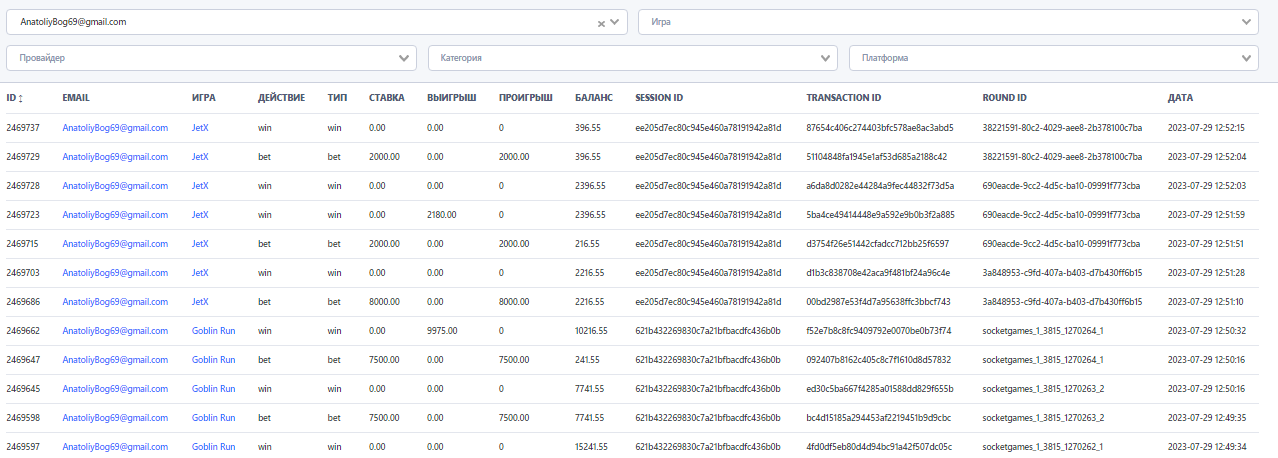Select ID cell 2469715
The height and width of the screenshot is (458, 1278).
pyautogui.click(x=23, y=244)
